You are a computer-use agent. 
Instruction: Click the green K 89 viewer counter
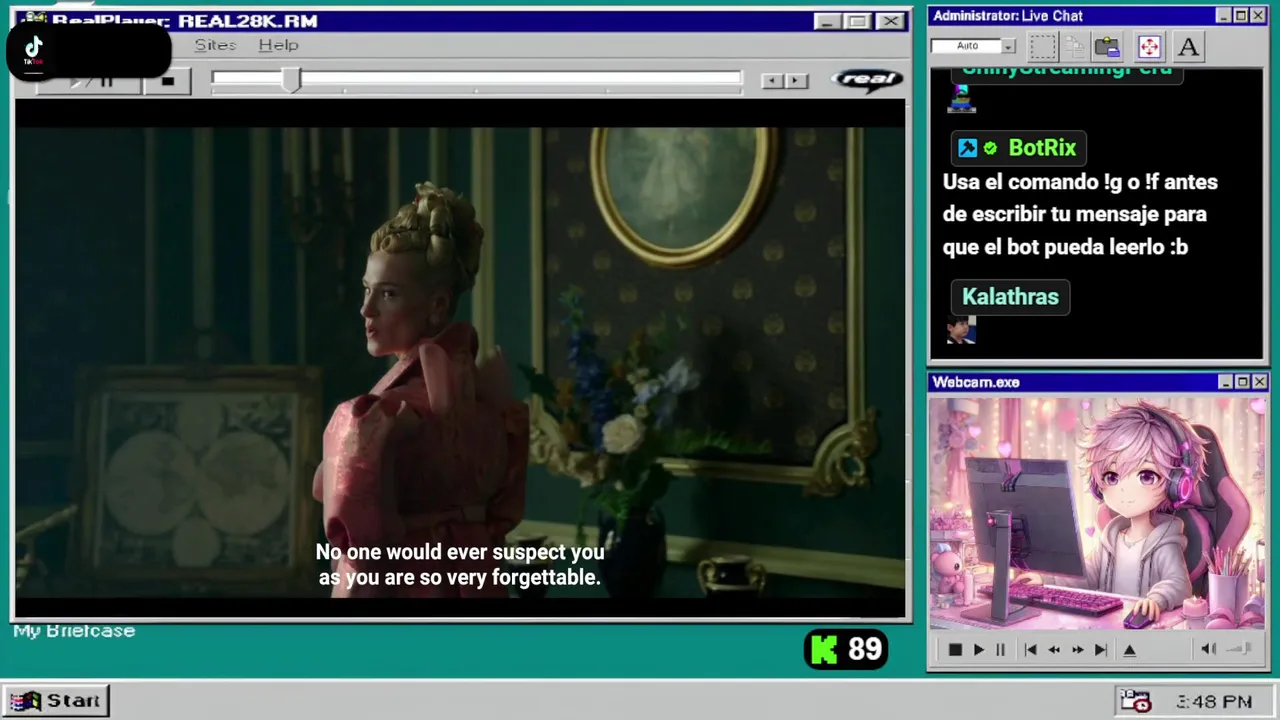(846, 650)
